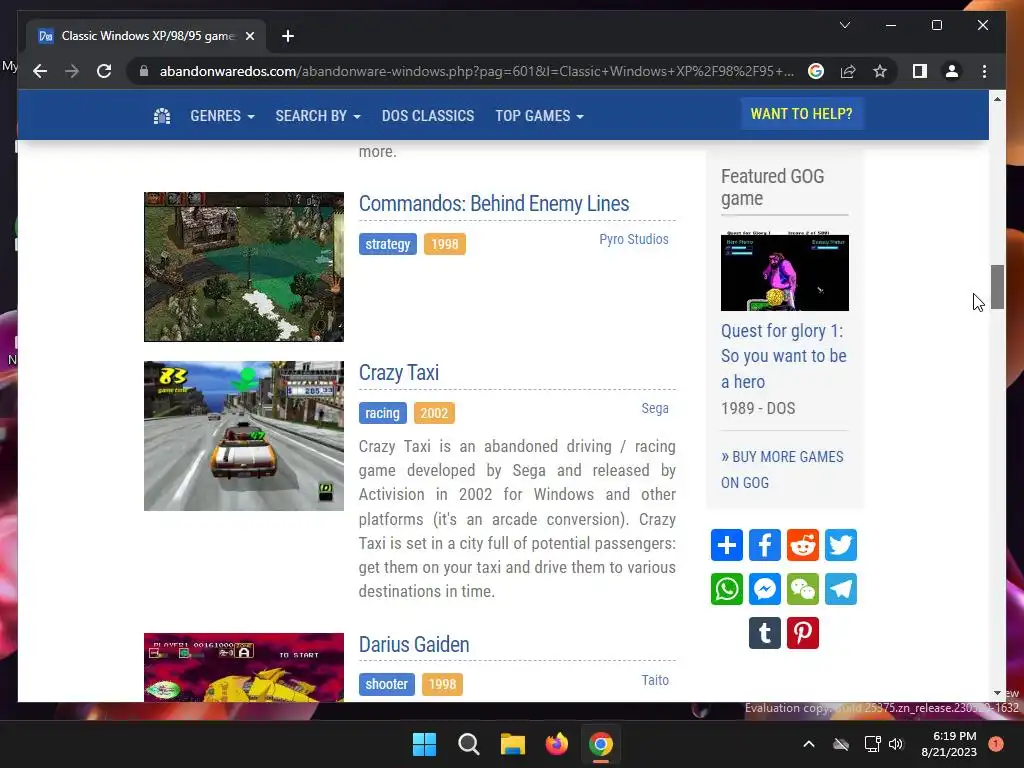Expand the TOP GAMES dropdown menu
Image resolution: width=1024 pixels, height=768 pixels.
(539, 116)
